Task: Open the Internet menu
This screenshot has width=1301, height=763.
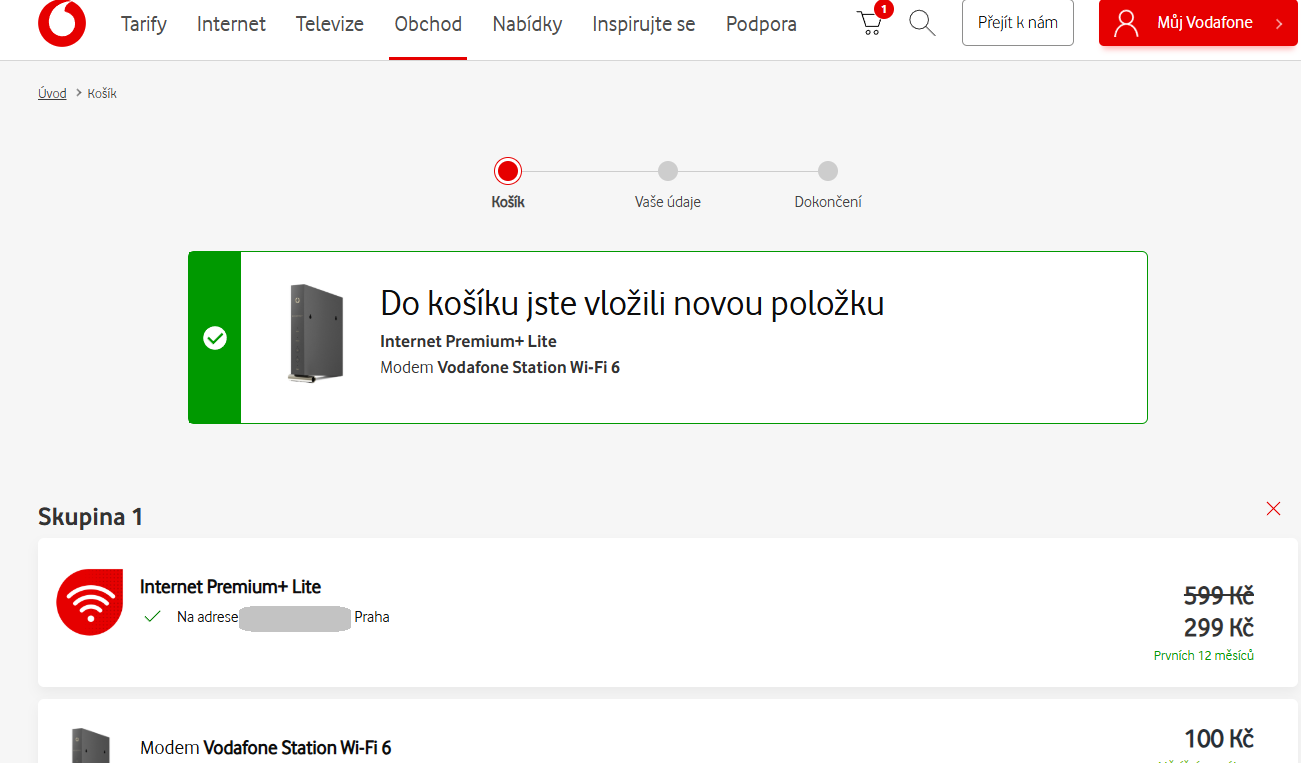Action: point(231,24)
